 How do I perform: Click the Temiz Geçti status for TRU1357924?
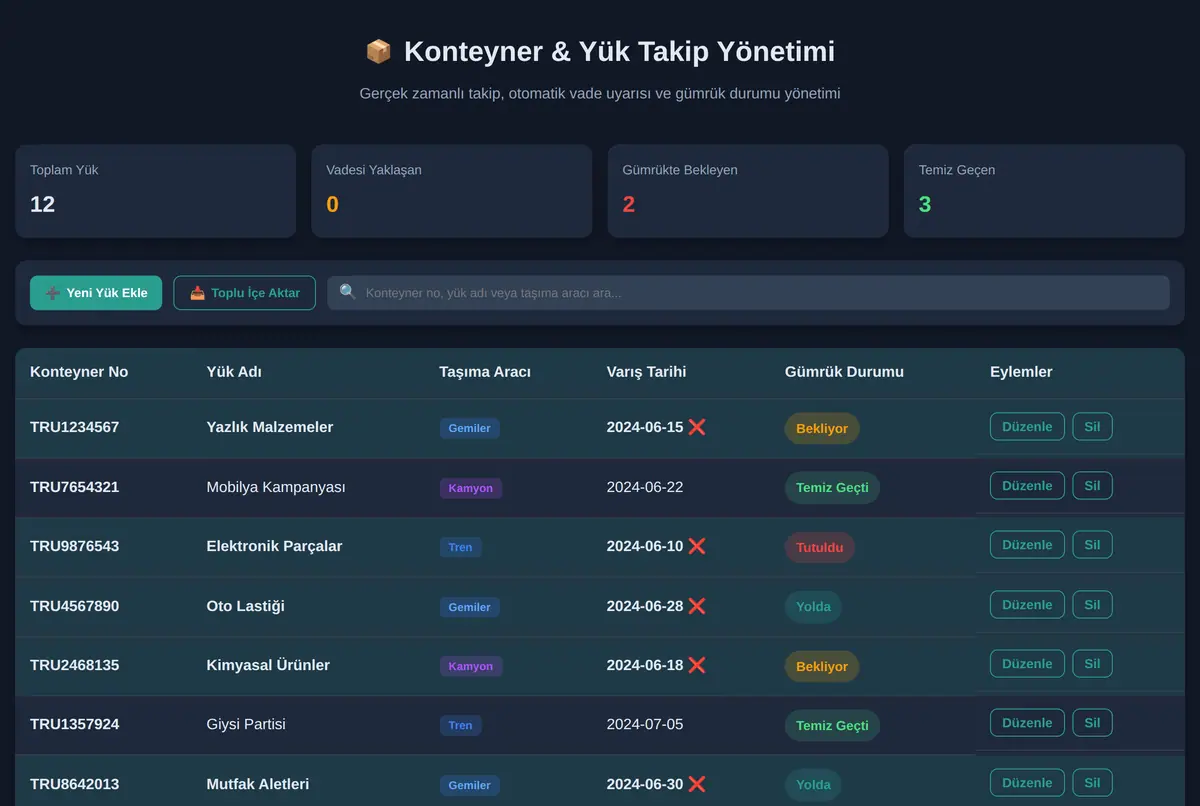[832, 725]
